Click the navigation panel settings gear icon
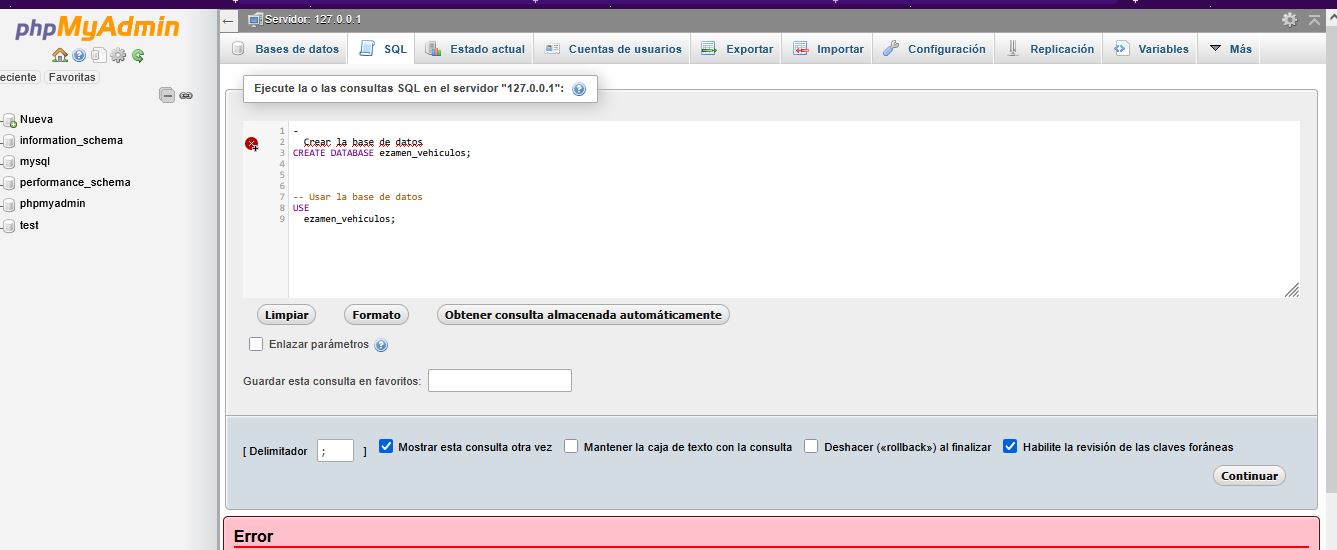The width and height of the screenshot is (1337, 550). click(x=118, y=56)
